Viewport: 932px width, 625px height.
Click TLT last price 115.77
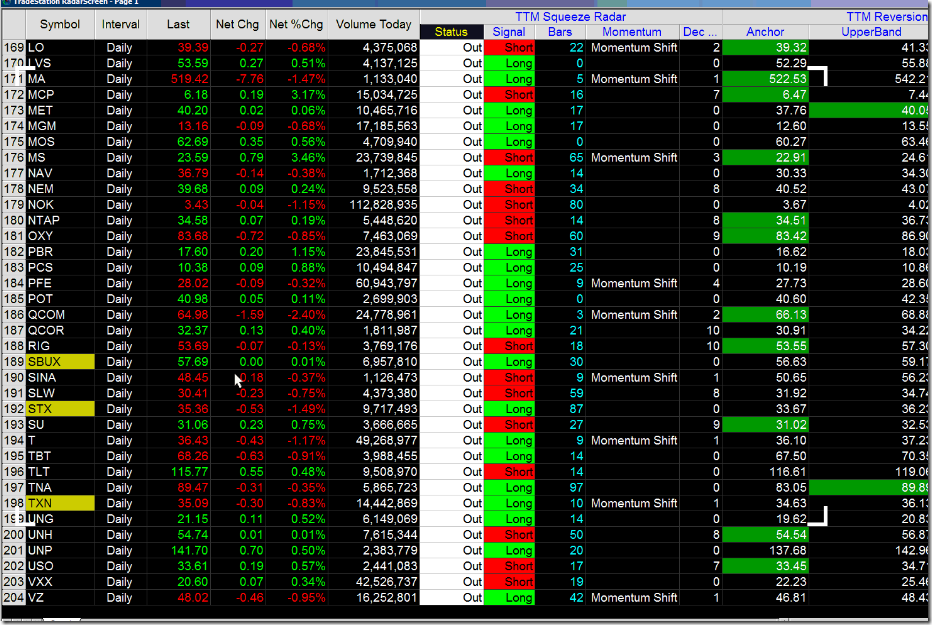(190, 472)
